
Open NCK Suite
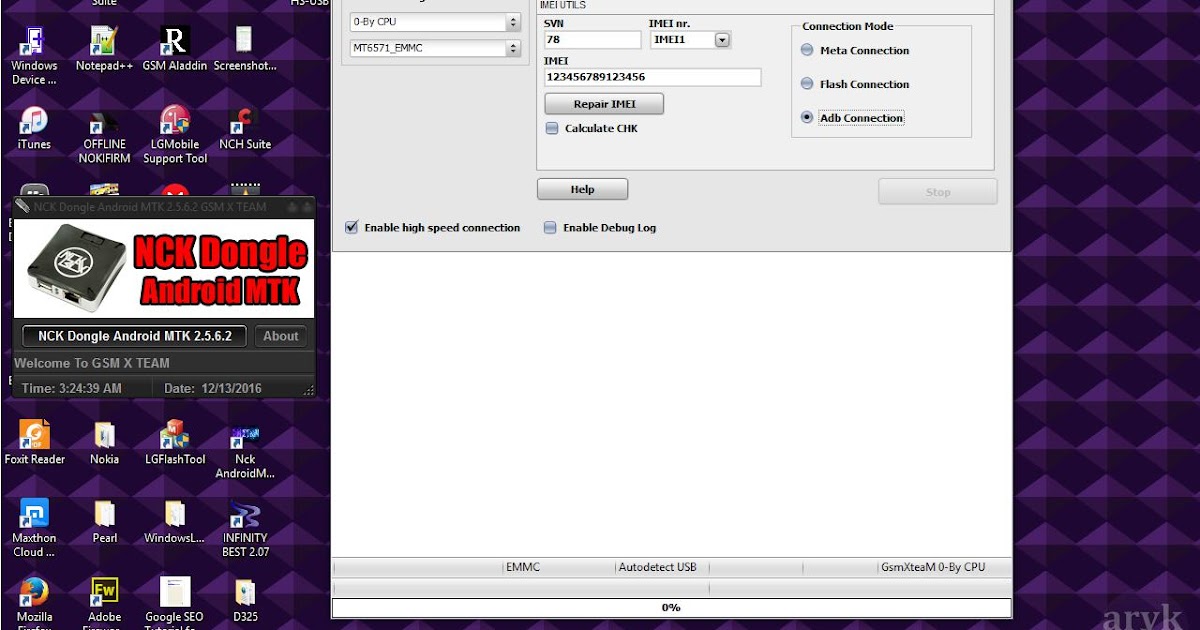(x=243, y=123)
